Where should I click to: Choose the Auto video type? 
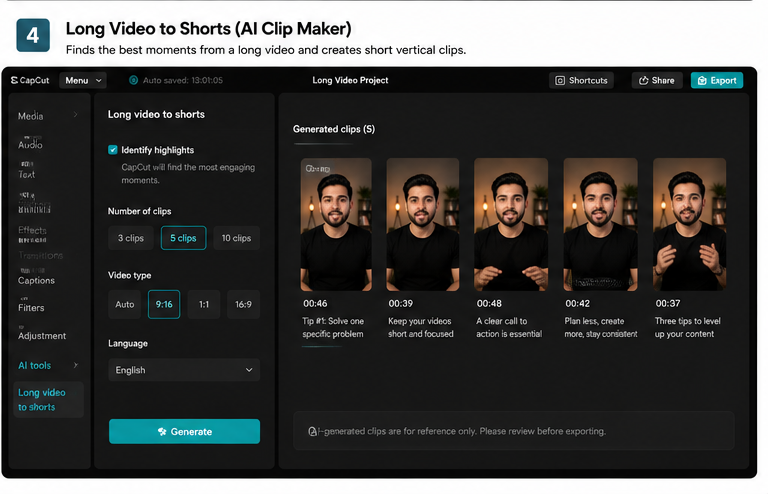tap(124, 304)
